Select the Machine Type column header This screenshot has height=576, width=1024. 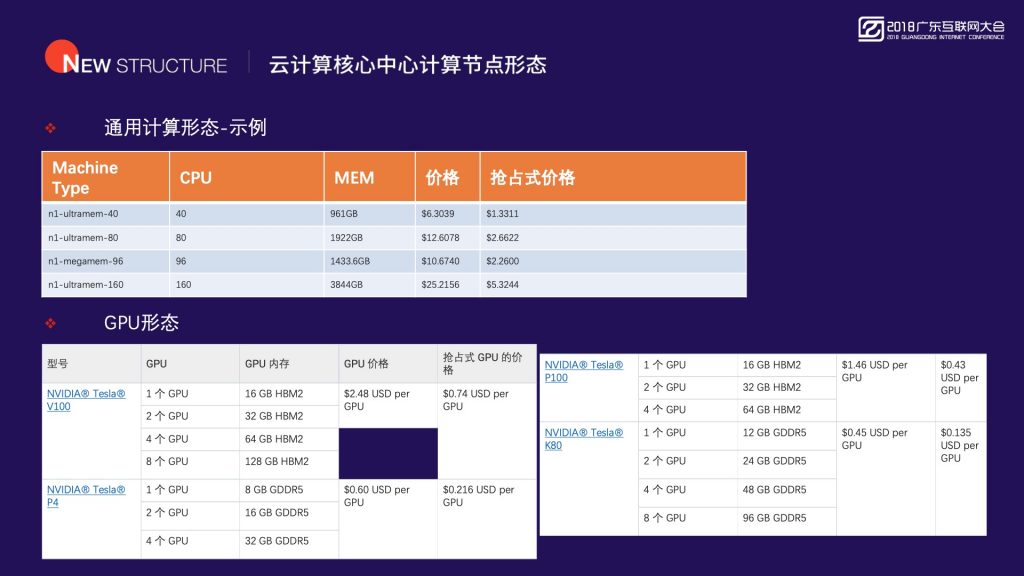106,177
